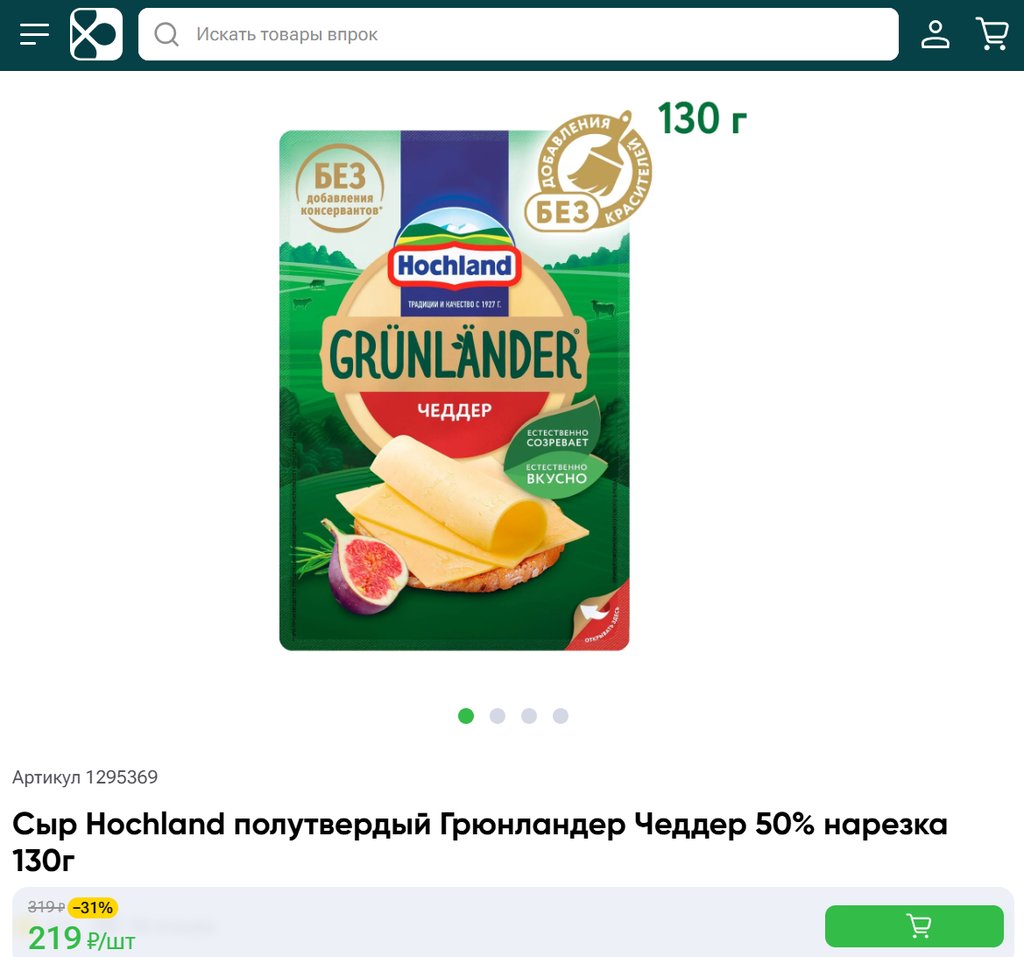Click the magnifier search icon

pos(167,35)
